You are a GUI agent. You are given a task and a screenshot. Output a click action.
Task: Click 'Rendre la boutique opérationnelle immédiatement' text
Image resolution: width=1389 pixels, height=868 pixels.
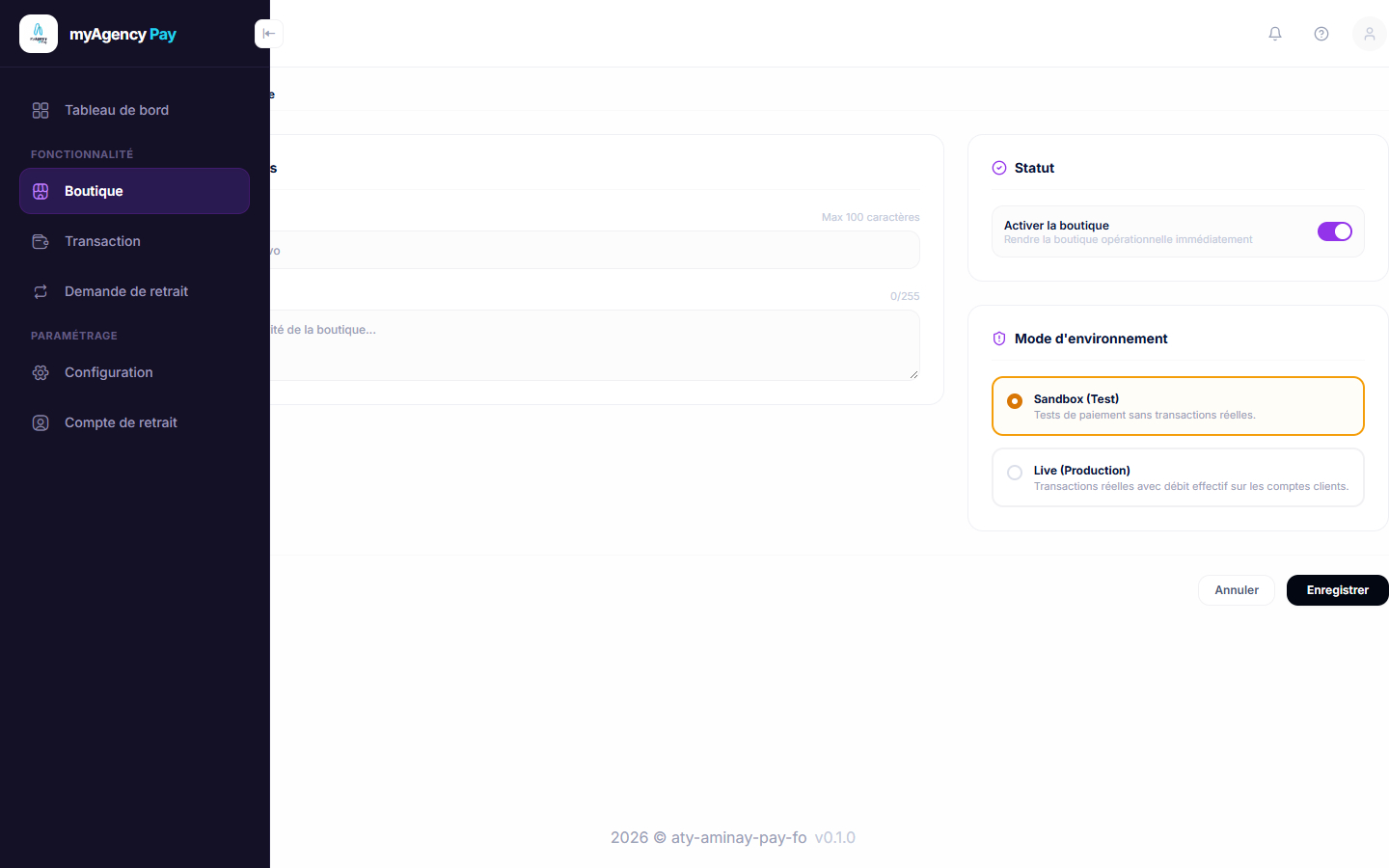(x=1129, y=239)
